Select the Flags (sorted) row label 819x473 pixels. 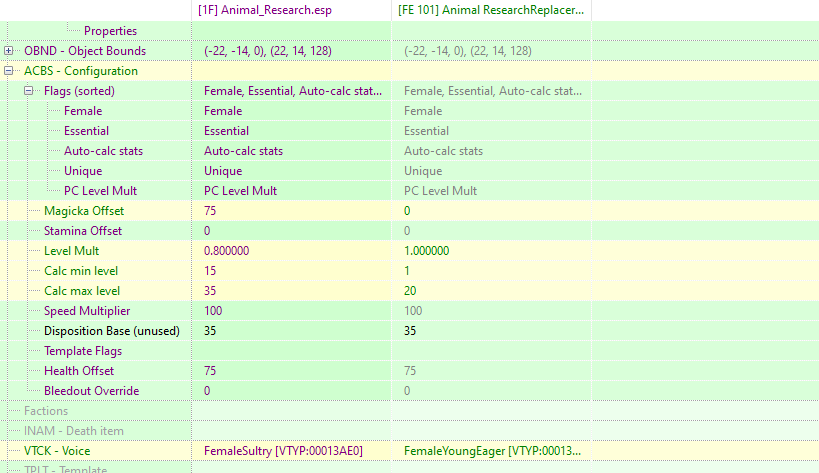(x=79, y=91)
